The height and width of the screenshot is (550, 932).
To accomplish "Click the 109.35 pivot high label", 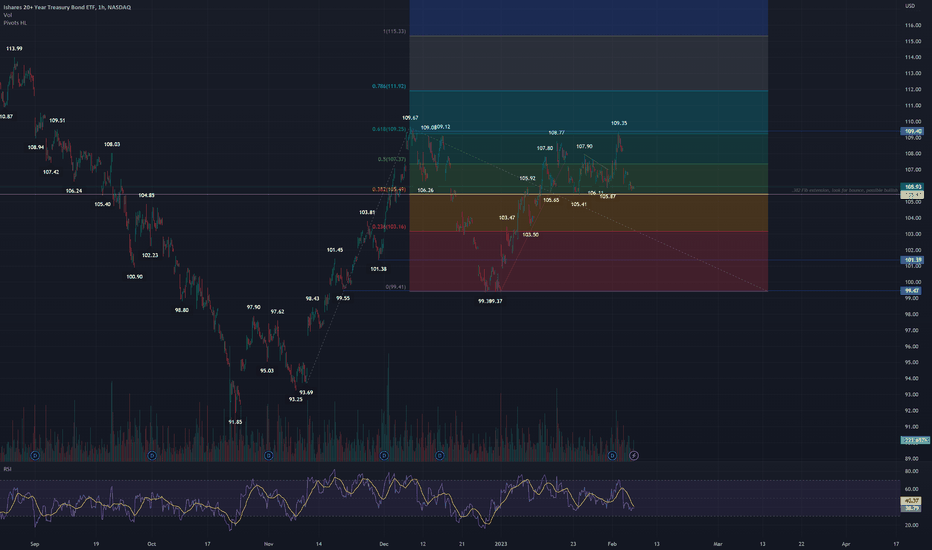I will pos(619,123).
